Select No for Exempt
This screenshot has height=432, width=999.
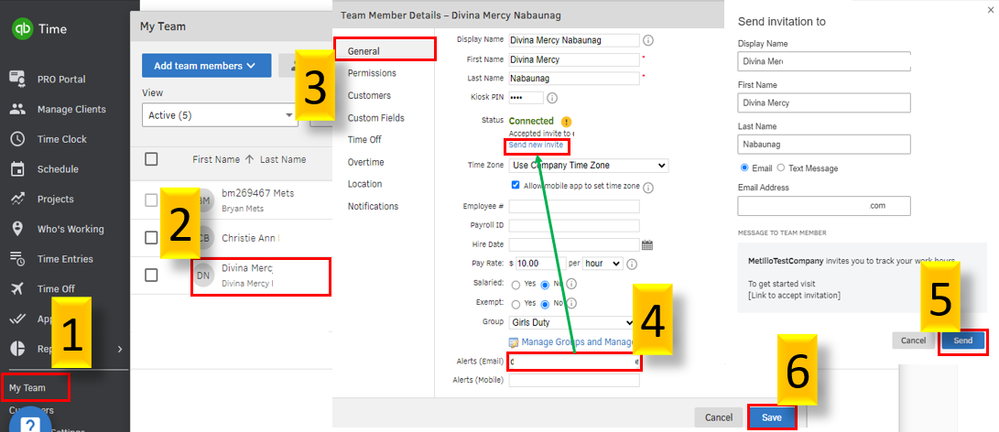[x=545, y=303]
